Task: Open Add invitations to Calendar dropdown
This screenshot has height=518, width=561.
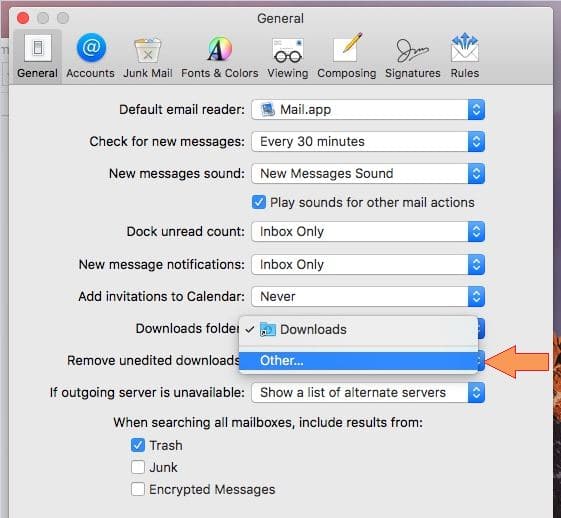Action: [368, 296]
